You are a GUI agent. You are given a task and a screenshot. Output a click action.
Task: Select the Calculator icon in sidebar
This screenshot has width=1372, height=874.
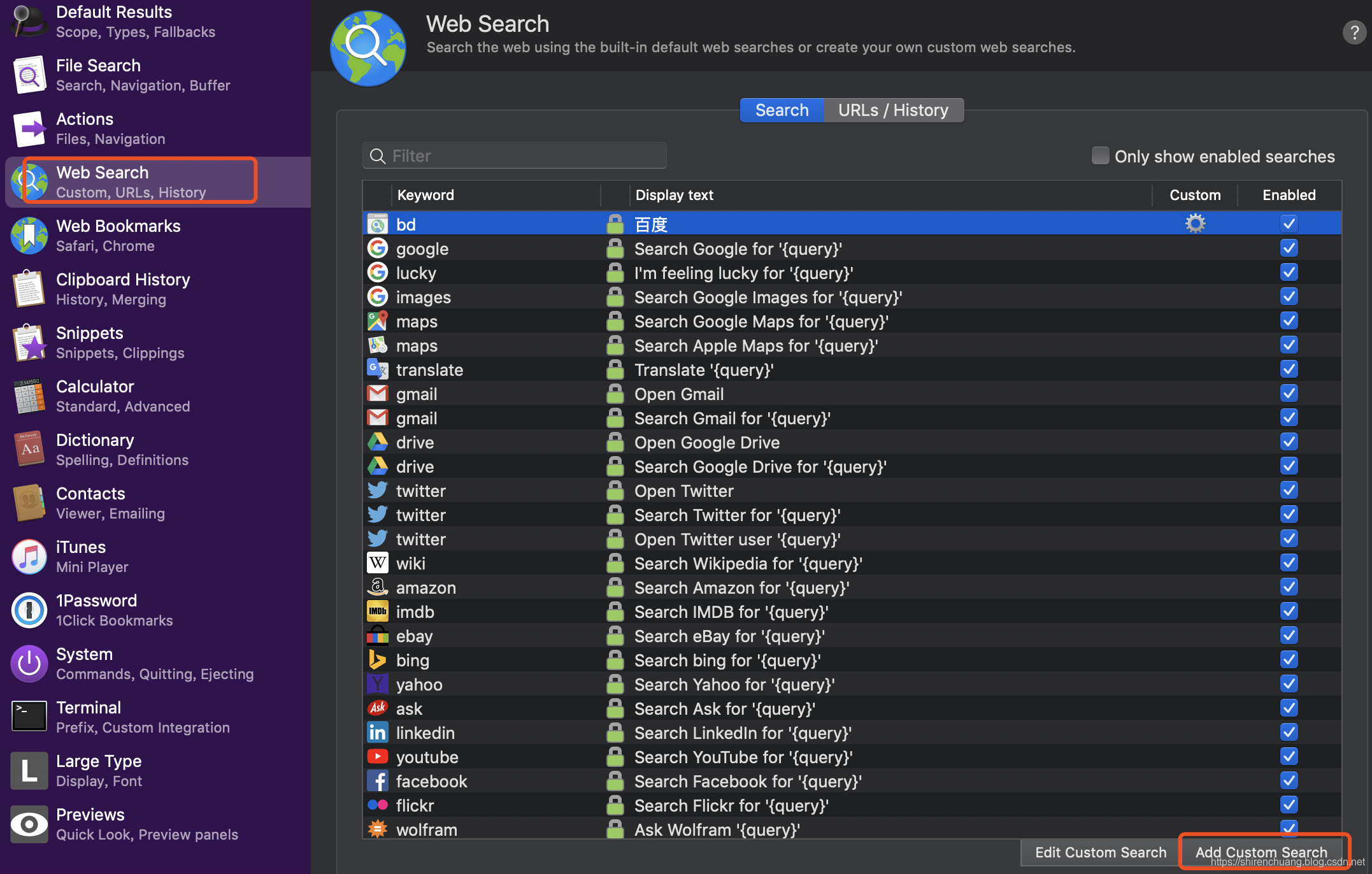pos(29,396)
